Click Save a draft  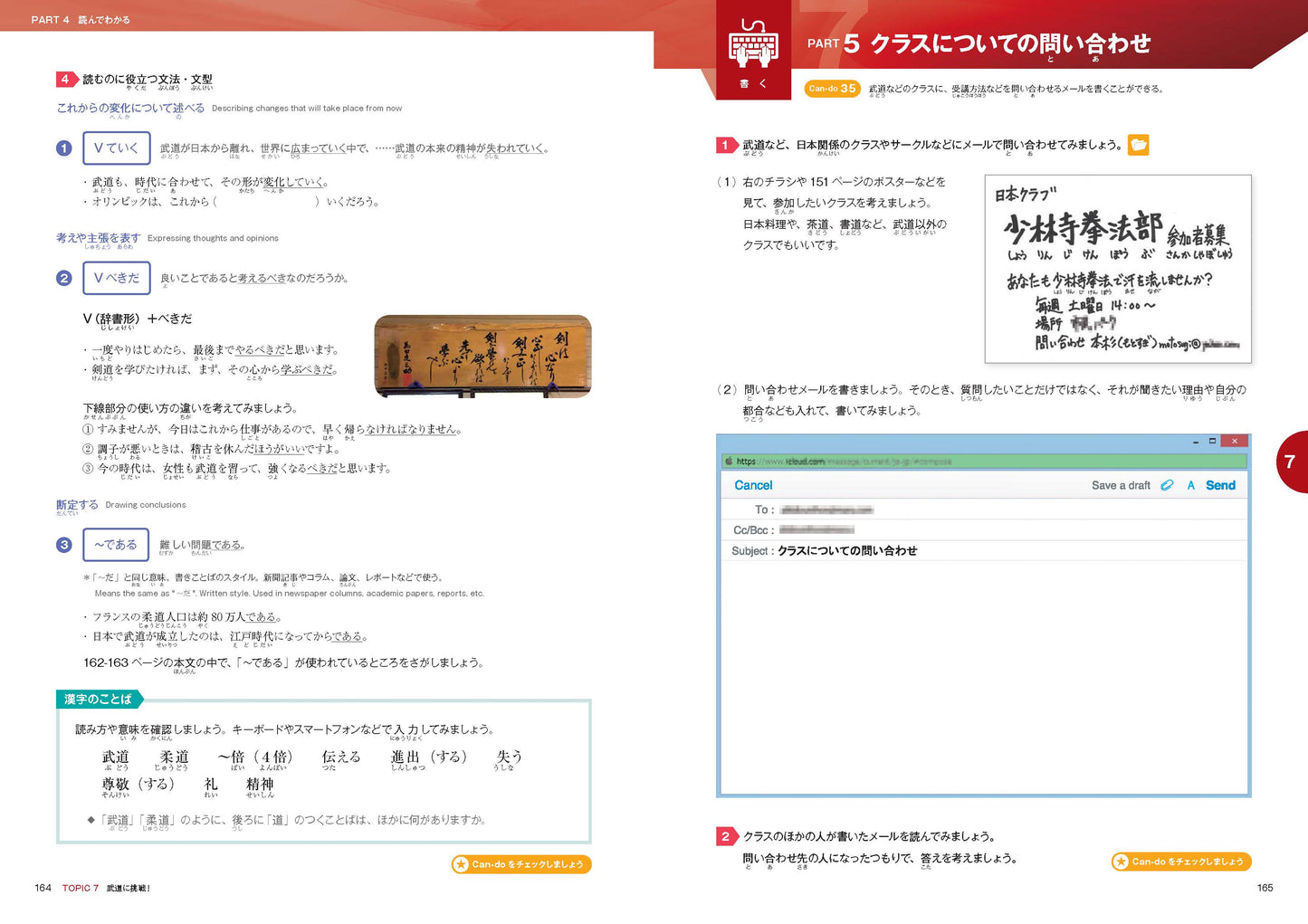click(x=1120, y=486)
